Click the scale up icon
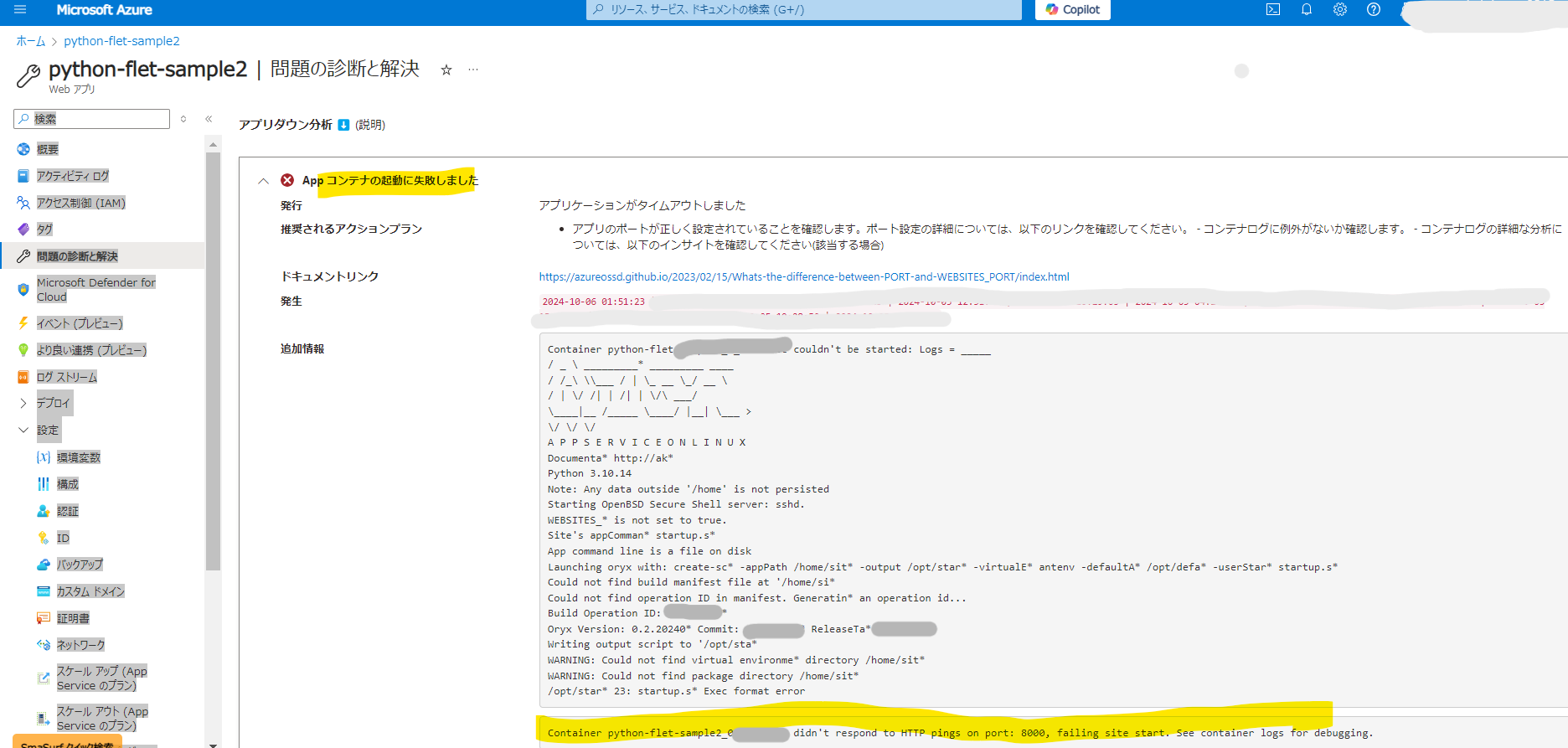 [x=44, y=678]
